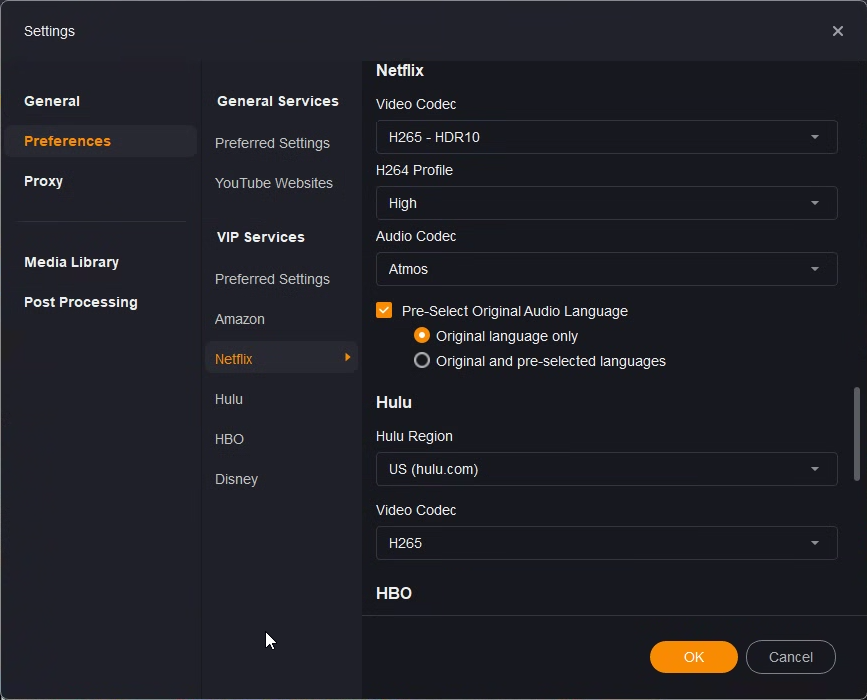
Task: Close the Settings dialog with X
Action: click(838, 31)
